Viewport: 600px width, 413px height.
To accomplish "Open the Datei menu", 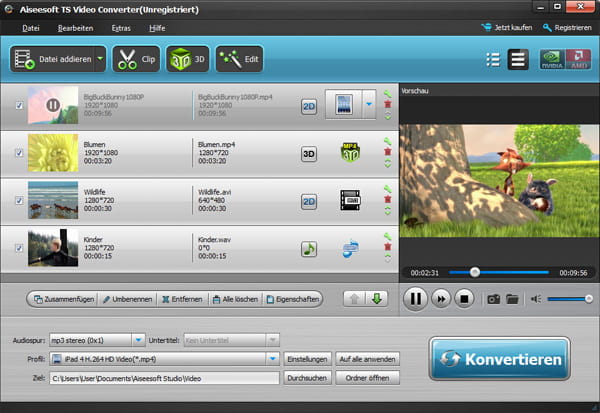I will point(31,28).
